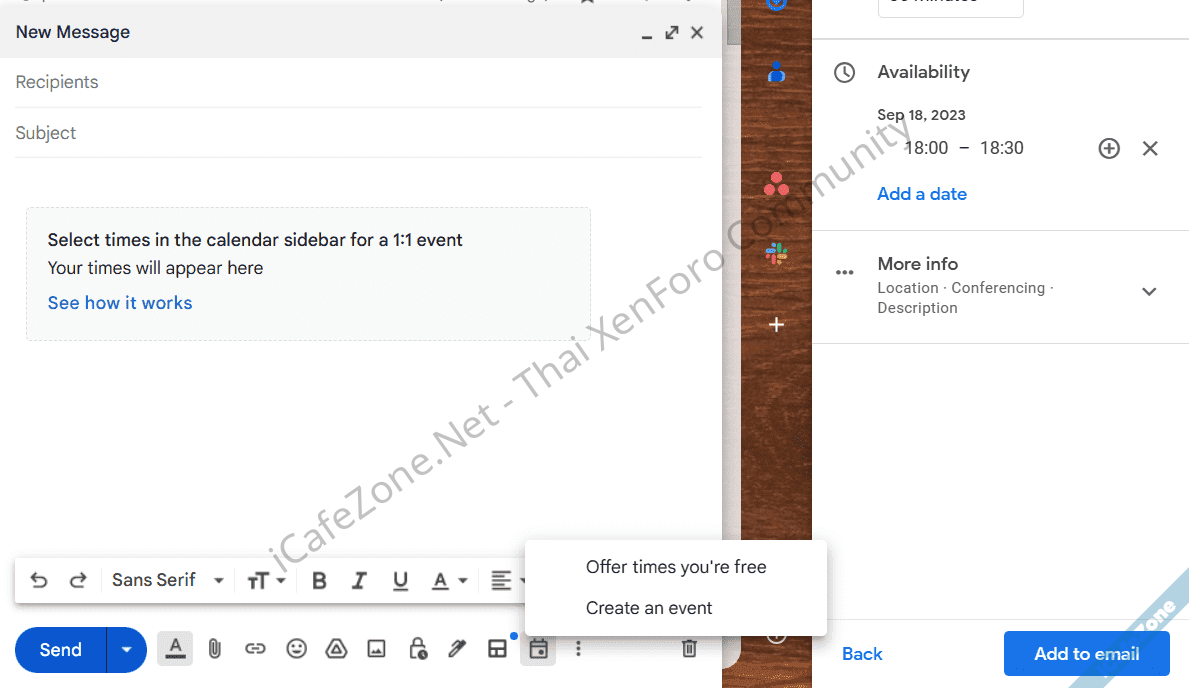Open the send options dropdown arrow

click(126, 650)
